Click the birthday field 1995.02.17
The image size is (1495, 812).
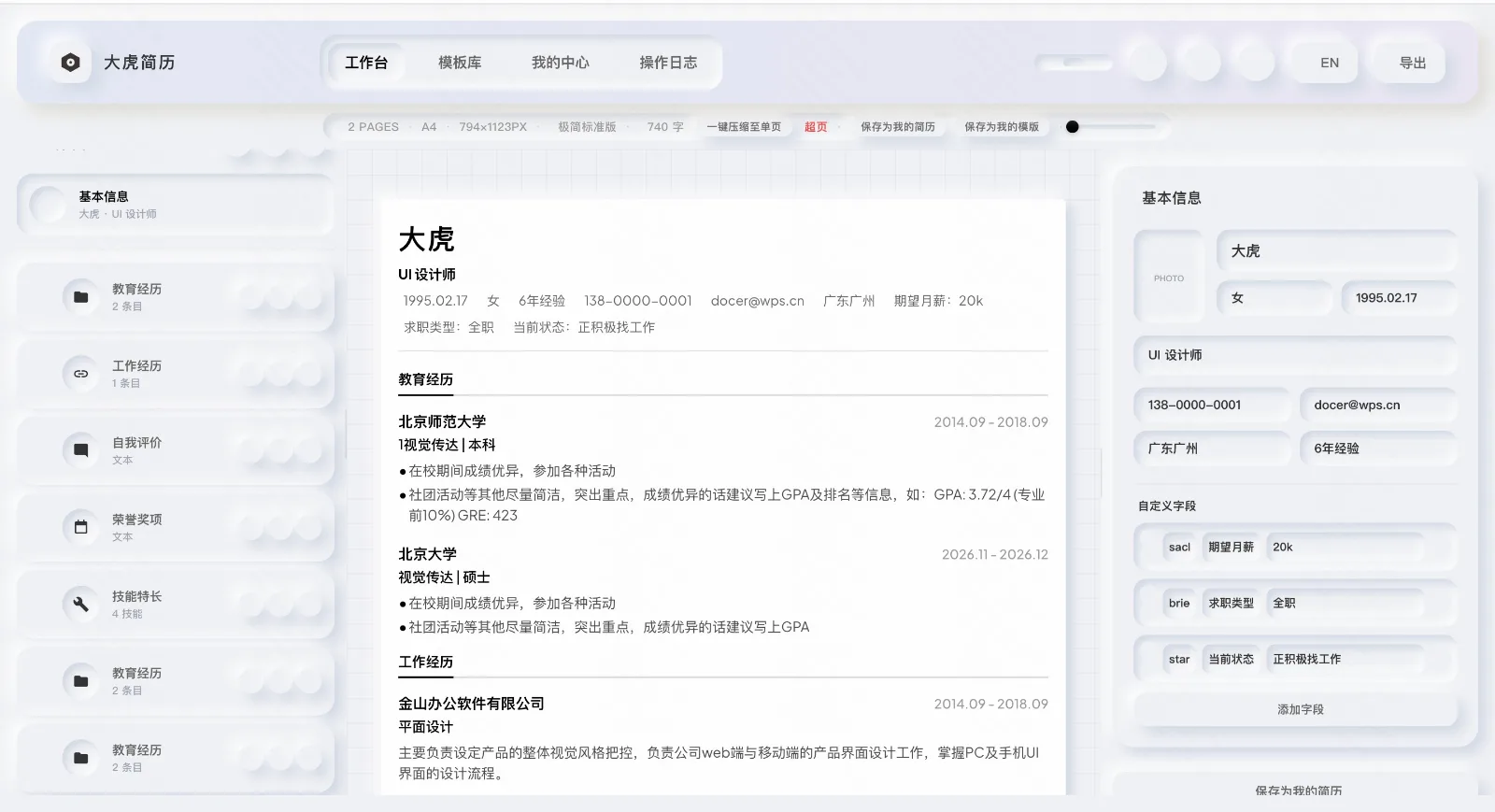1399,298
